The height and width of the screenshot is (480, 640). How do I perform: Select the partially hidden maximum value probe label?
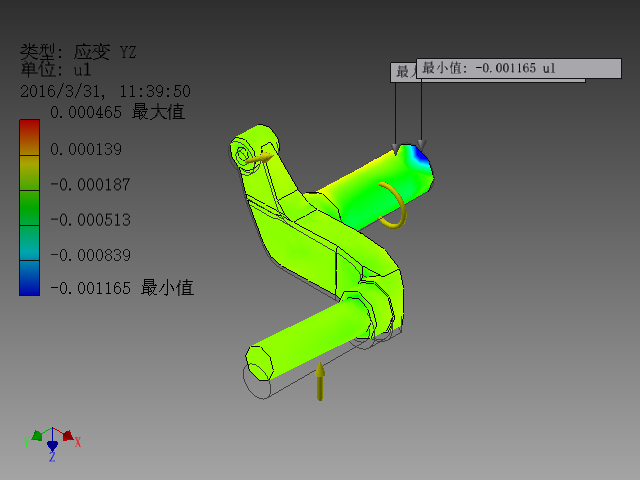pos(404,72)
